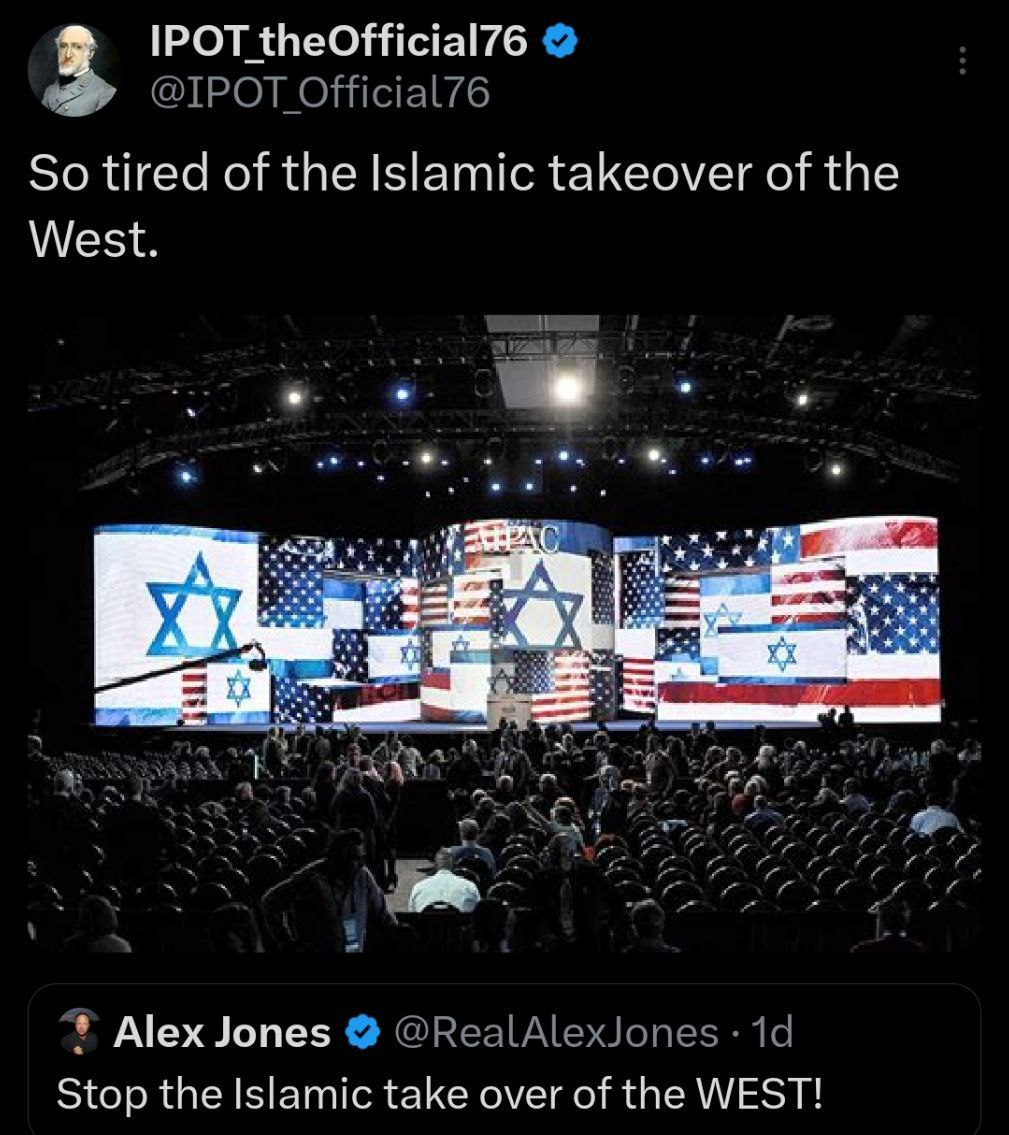The height and width of the screenshot is (1135, 1009).
Task: Click the 1d timestamp on the quoted post
Action: (x=770, y=1032)
